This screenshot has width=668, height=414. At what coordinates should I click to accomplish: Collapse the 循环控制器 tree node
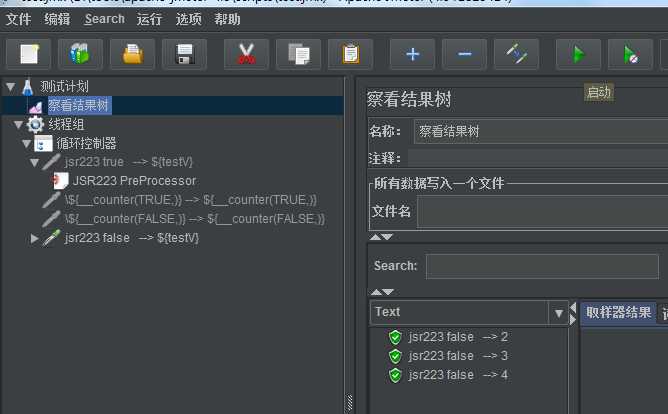pyautogui.click(x=26, y=144)
